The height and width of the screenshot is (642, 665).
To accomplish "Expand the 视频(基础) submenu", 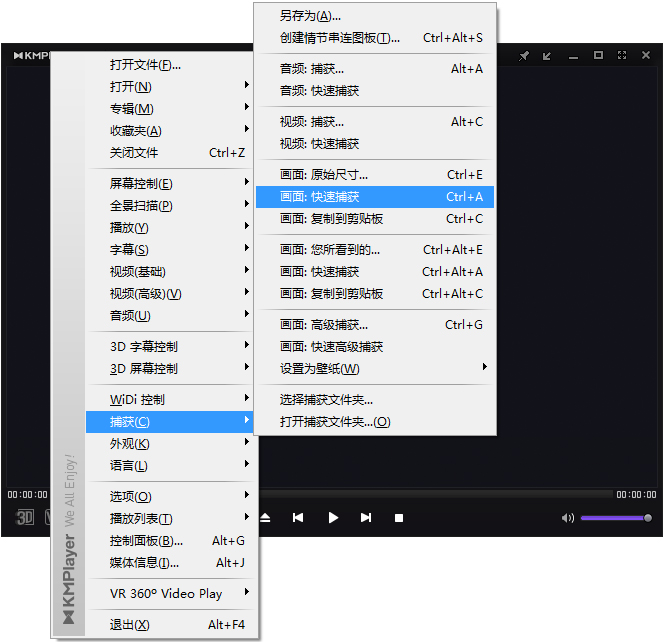I will [170, 272].
